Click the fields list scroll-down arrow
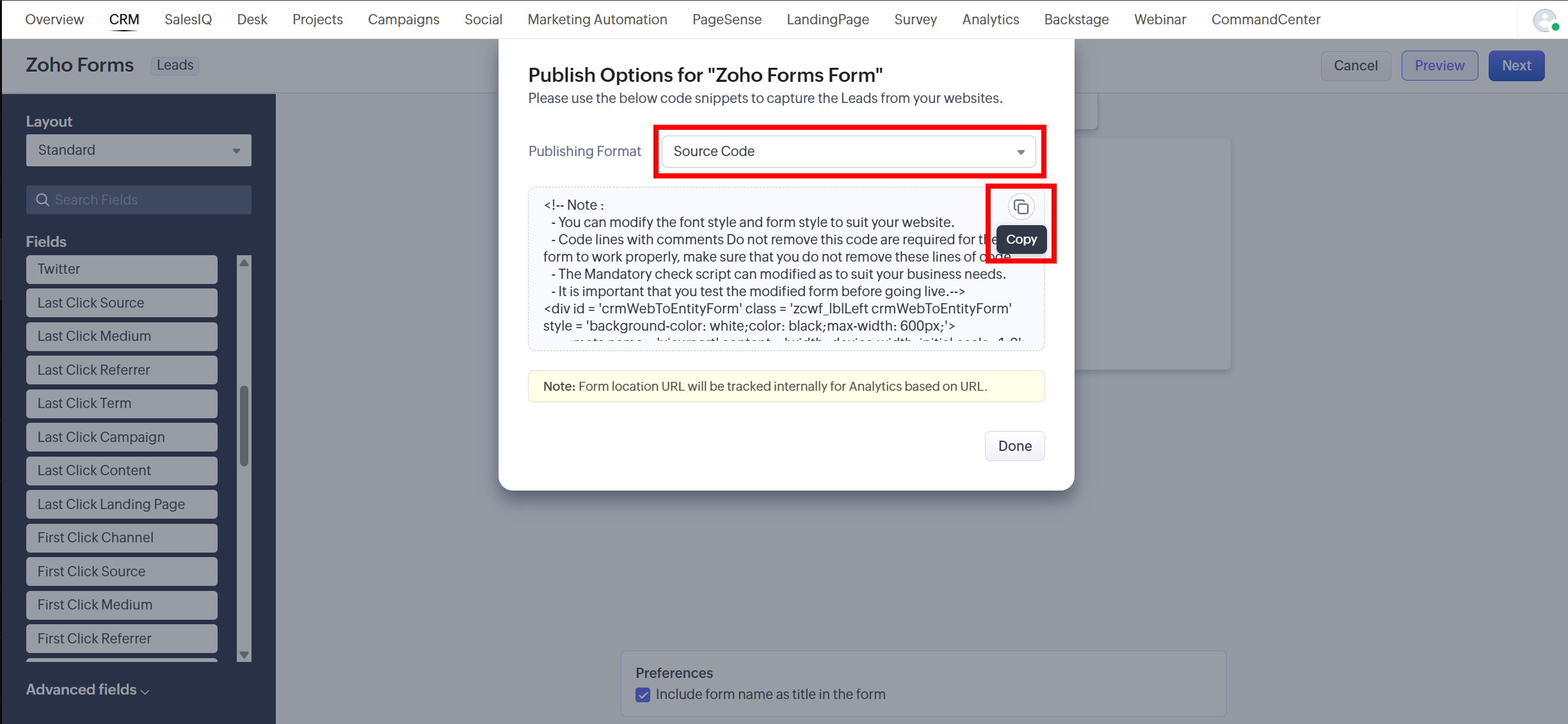Image resolution: width=1568 pixels, height=724 pixels. (244, 655)
